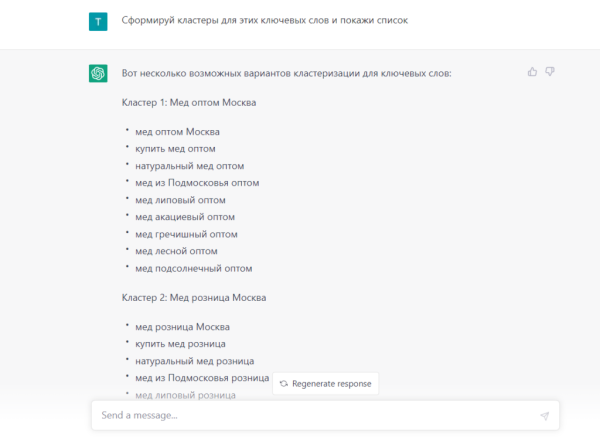Click the intro line 'Вот несколько возможных вариантов'
This screenshot has height=438, width=600.
(286, 73)
